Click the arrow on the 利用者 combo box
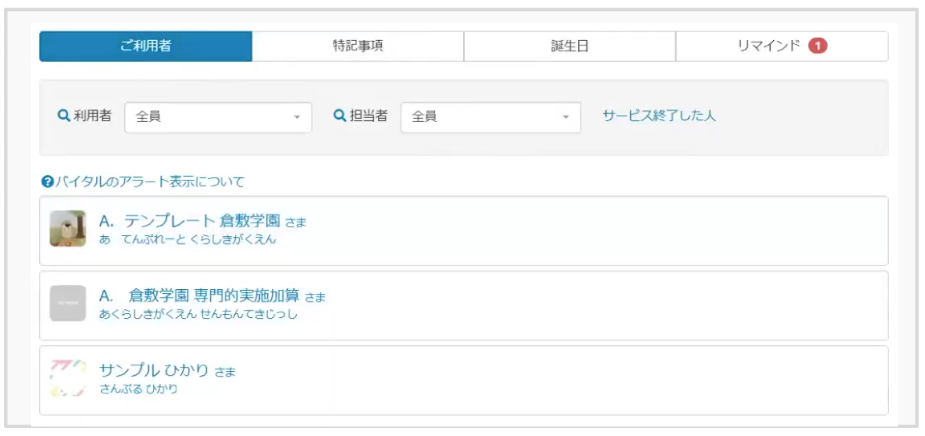The image size is (925, 436). coord(297,117)
